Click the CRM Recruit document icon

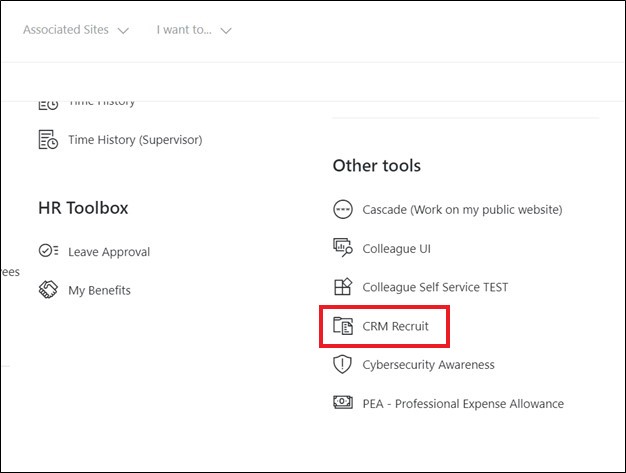click(x=343, y=326)
